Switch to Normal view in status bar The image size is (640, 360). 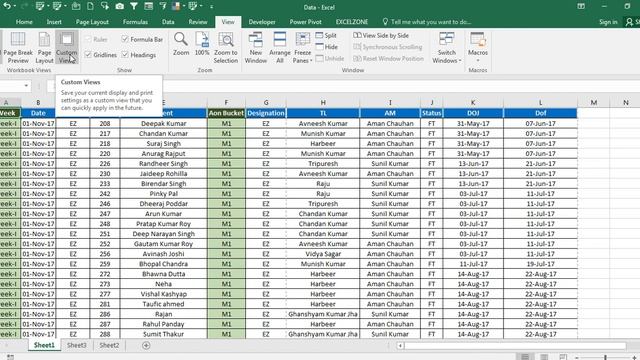click(525, 357)
